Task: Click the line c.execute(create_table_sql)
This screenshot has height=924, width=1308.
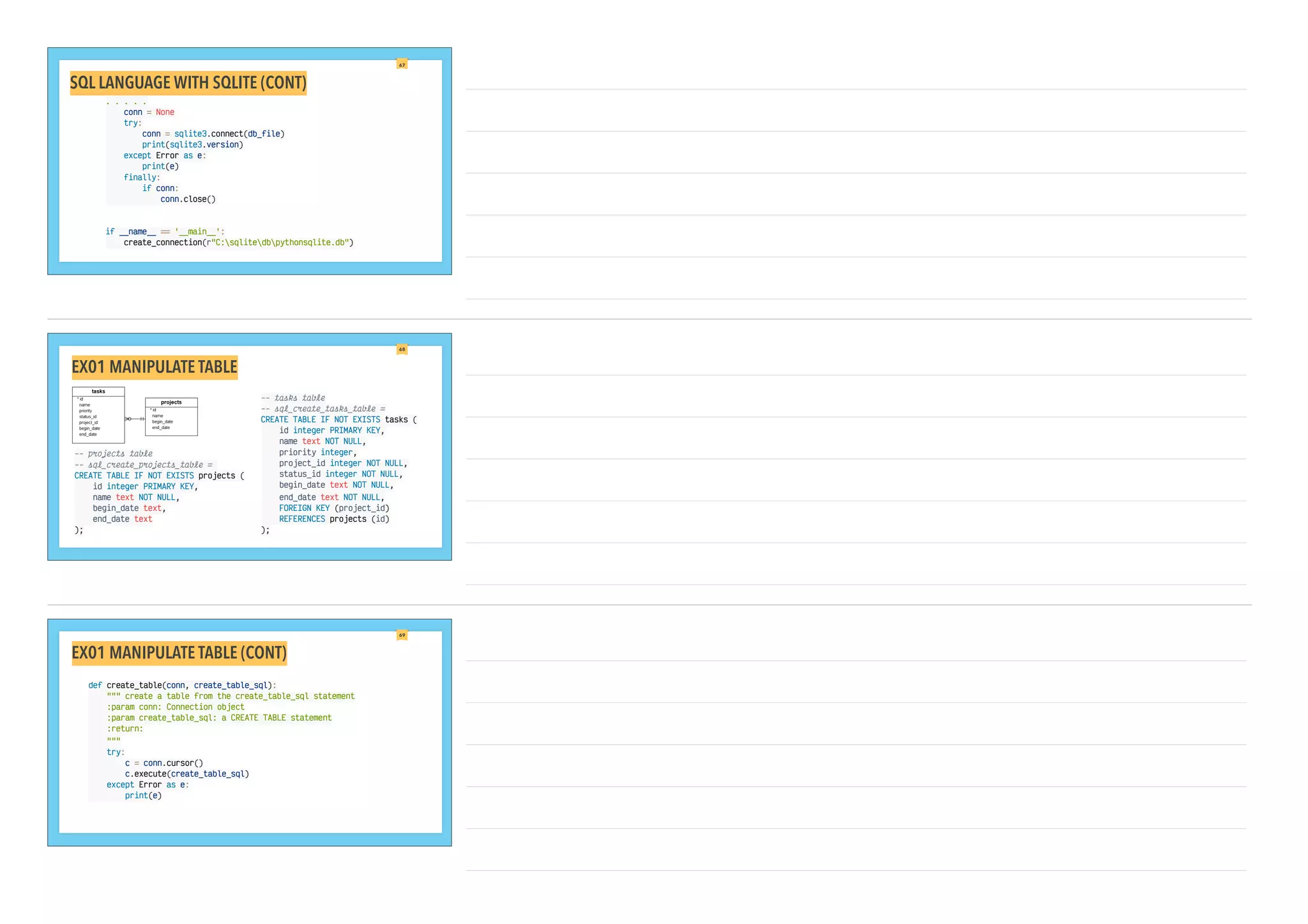Action: 187,774
